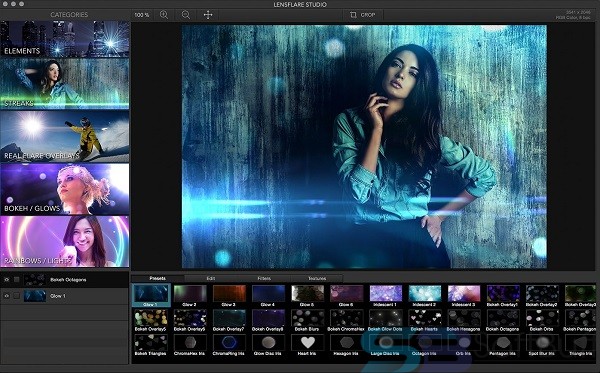This screenshot has height=373, width=600.
Task: Pick the Bokeh Hexagons preset
Action: (x=464, y=320)
